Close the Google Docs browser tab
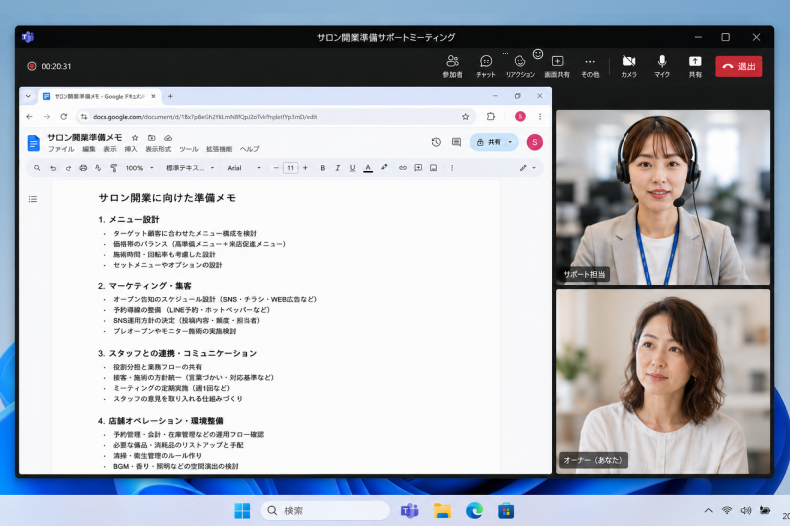The width and height of the screenshot is (790, 526). [154, 96]
